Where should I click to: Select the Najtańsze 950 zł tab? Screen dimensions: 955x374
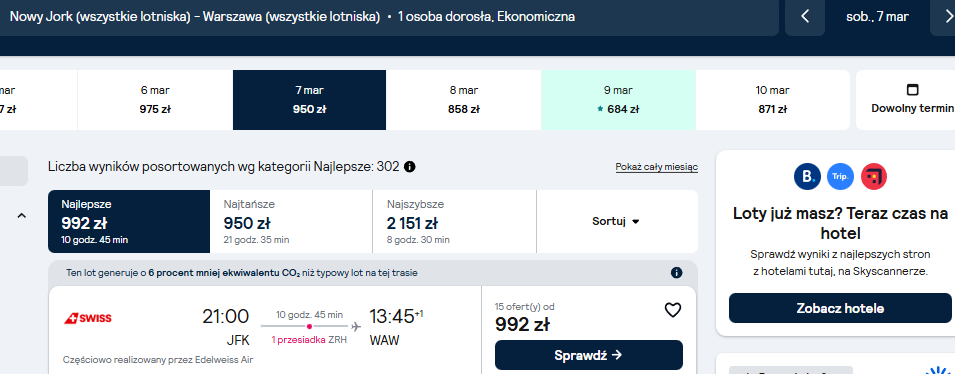(291, 222)
